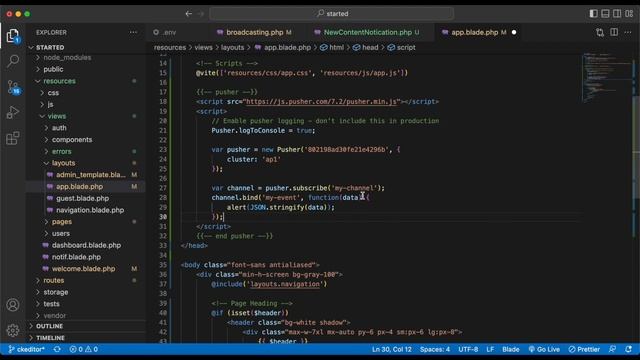The height and width of the screenshot is (360, 640).
Task: Open admin_template.blade file in explorer
Action: pyautogui.click(x=86, y=175)
